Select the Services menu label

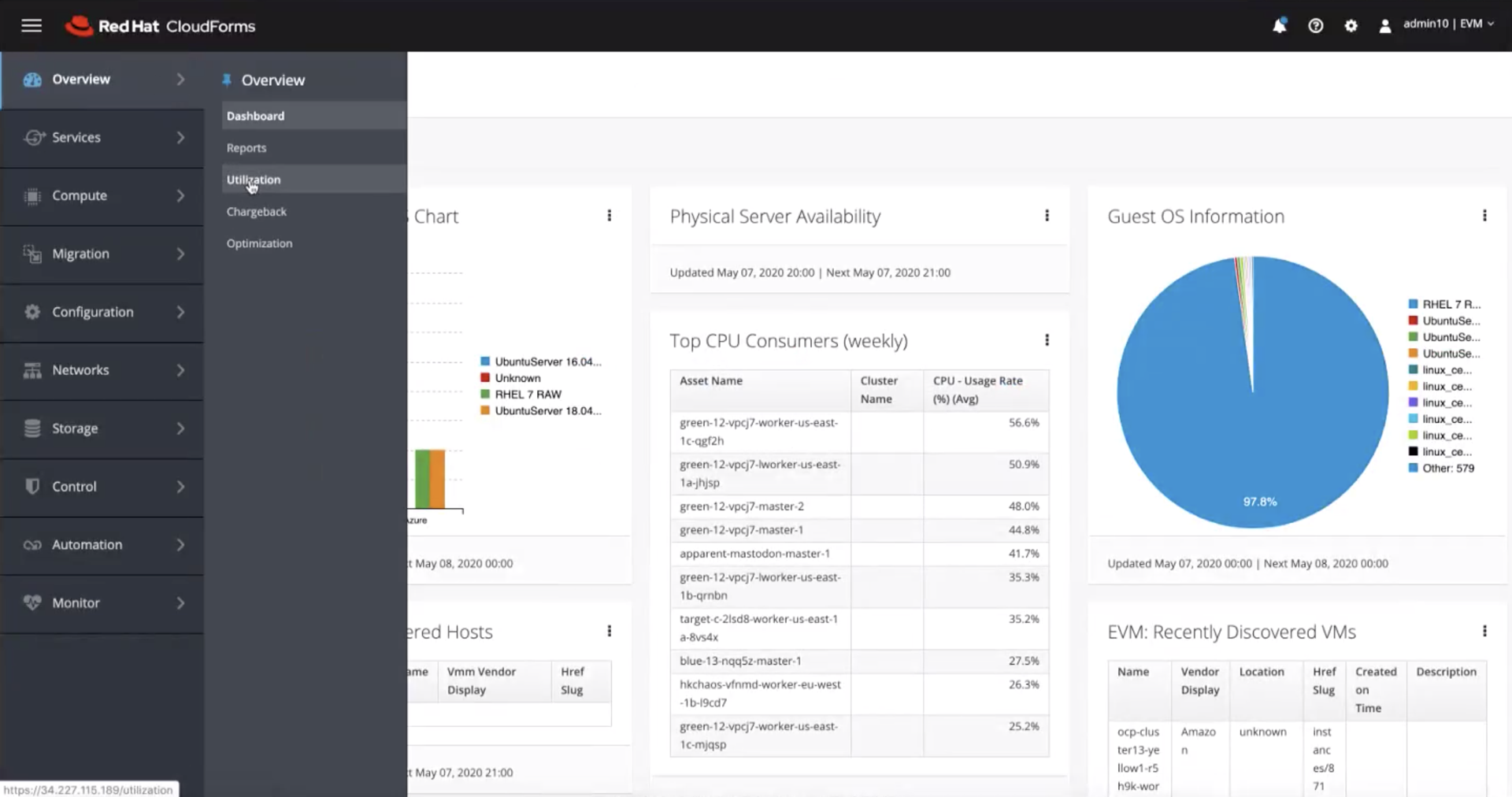point(76,137)
